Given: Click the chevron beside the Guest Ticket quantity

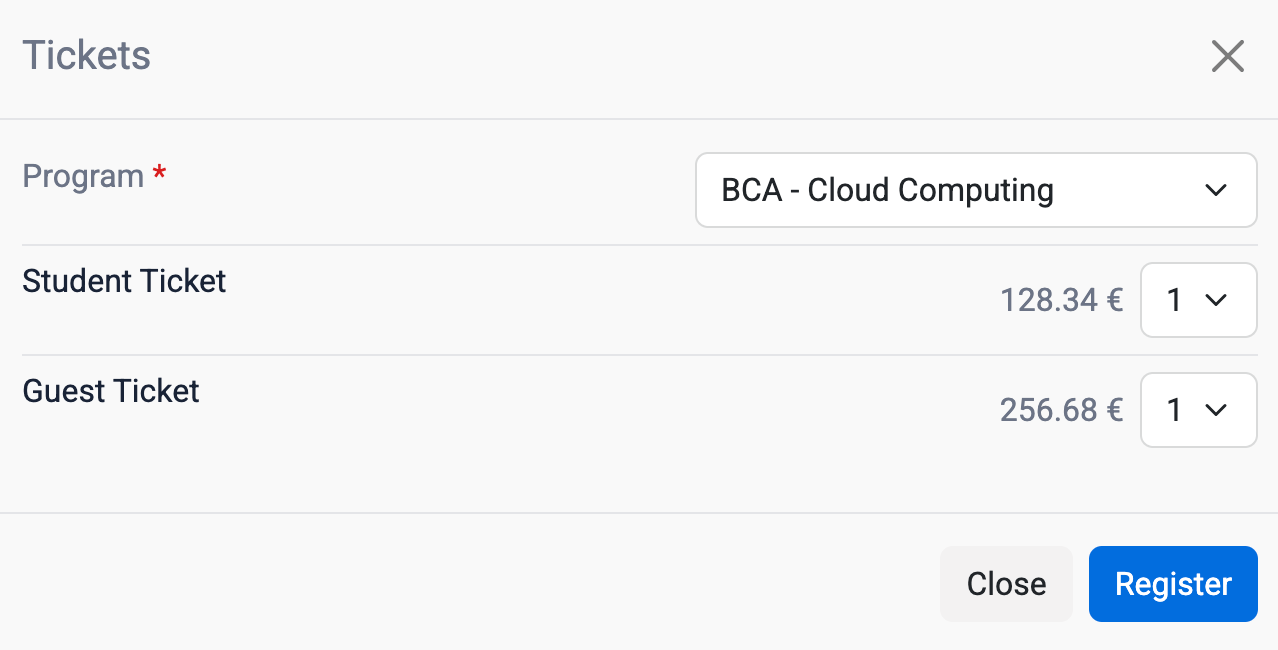Looking at the screenshot, I should 1216,410.
